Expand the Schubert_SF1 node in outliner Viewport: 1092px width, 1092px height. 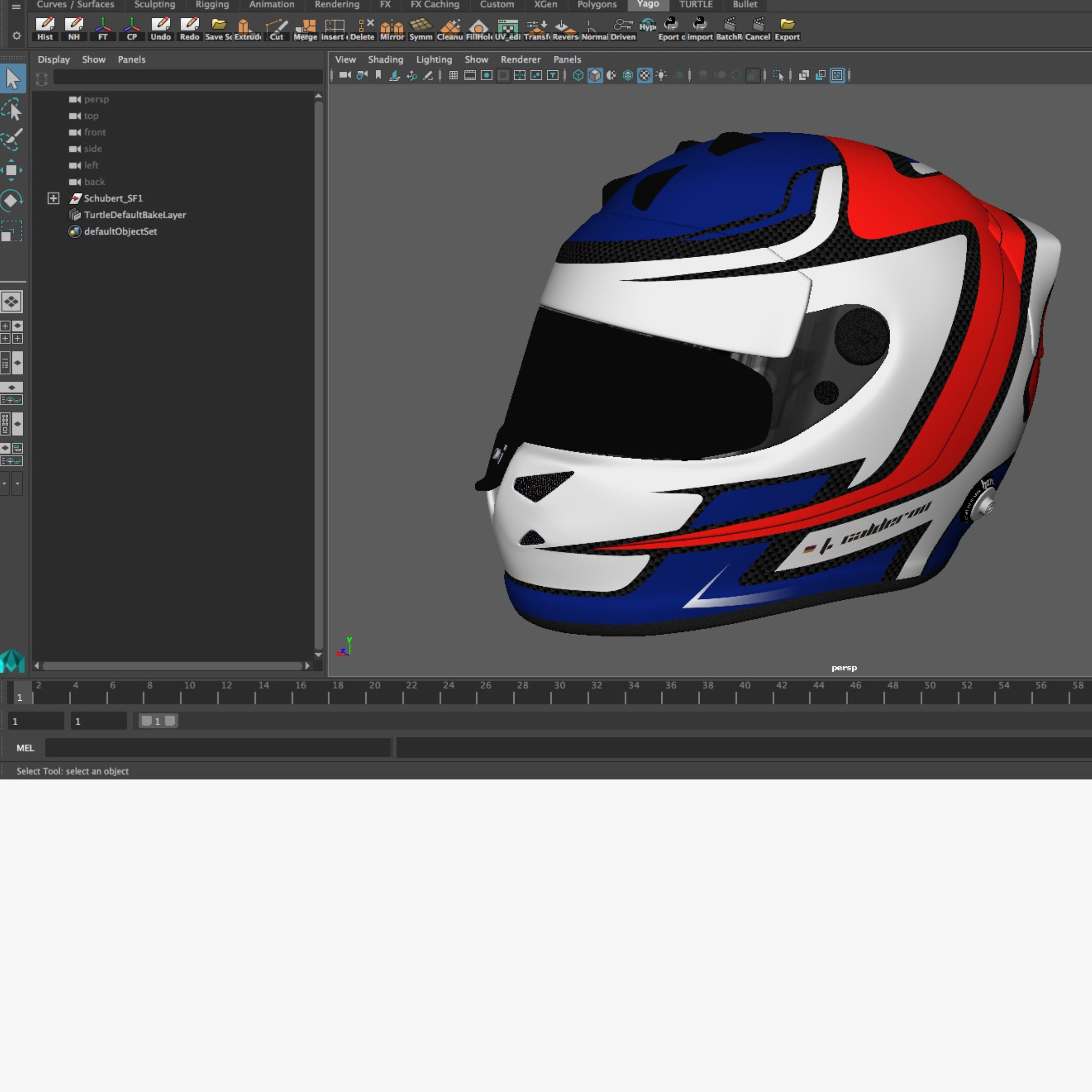53,198
